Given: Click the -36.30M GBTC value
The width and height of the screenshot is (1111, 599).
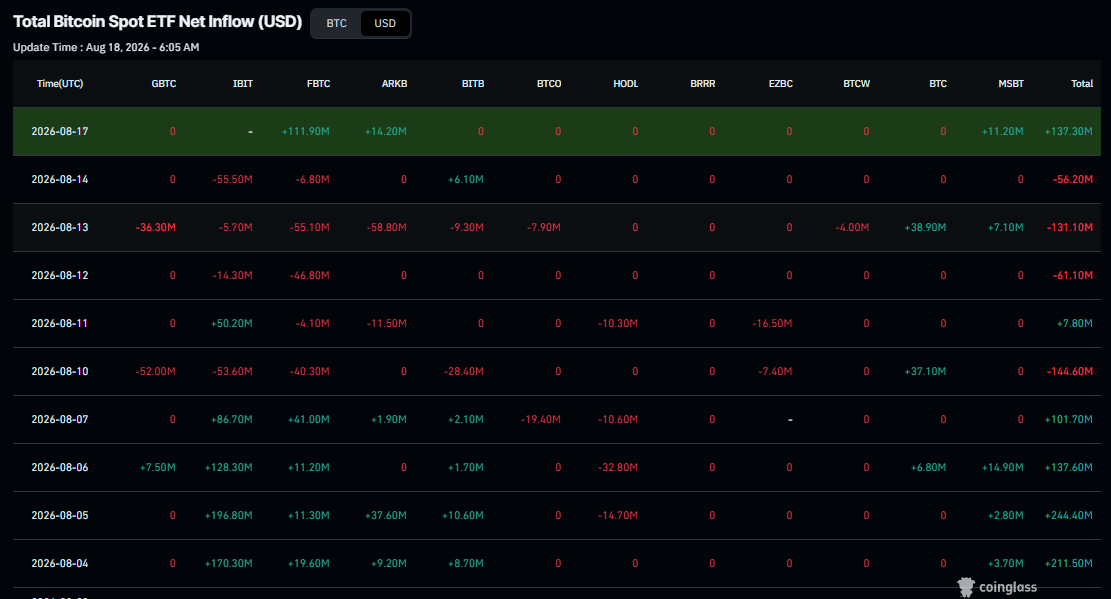Looking at the screenshot, I should (155, 228).
